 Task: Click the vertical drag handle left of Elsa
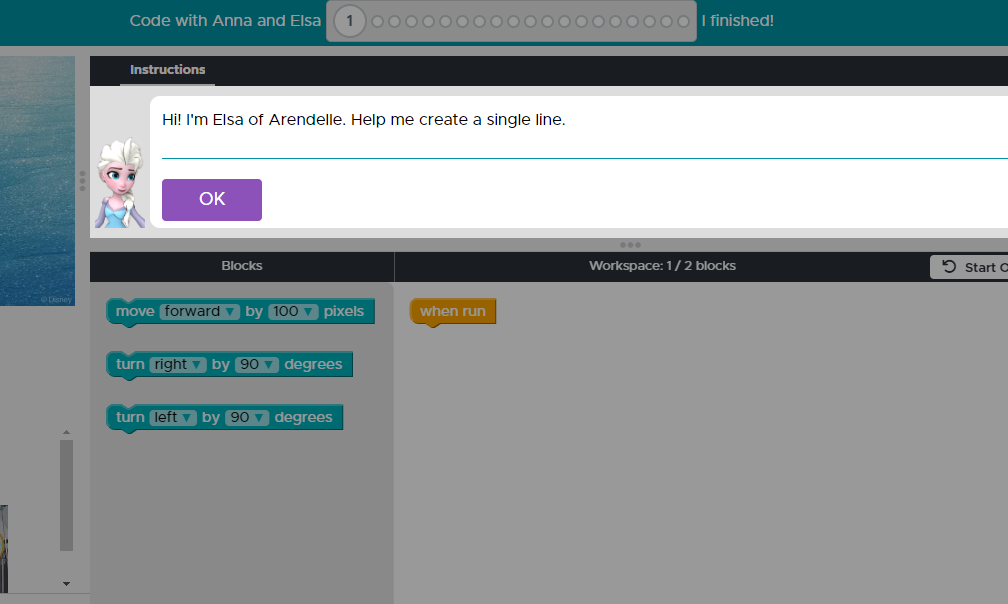(x=82, y=181)
